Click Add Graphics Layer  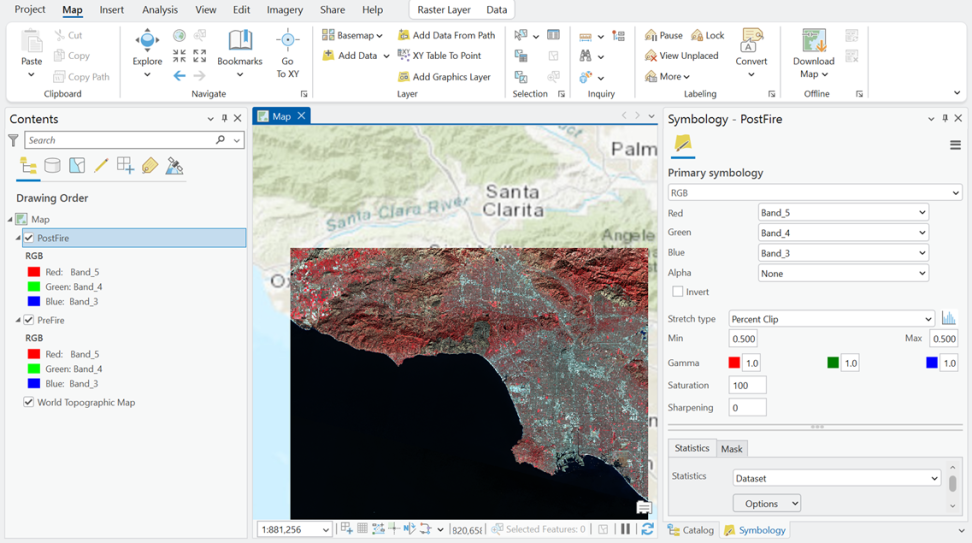pyautogui.click(x=444, y=77)
